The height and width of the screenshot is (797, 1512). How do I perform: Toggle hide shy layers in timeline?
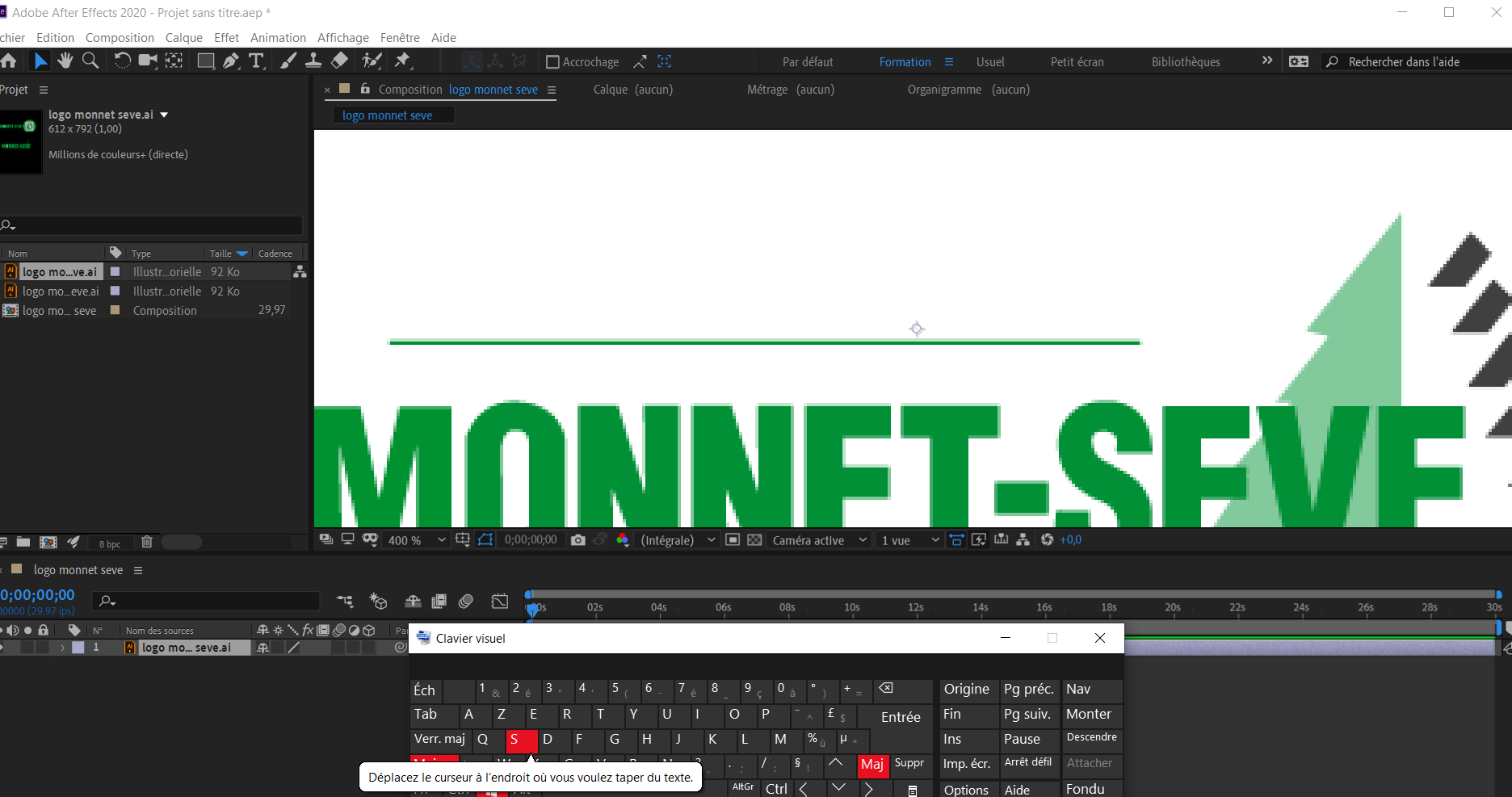click(x=413, y=602)
